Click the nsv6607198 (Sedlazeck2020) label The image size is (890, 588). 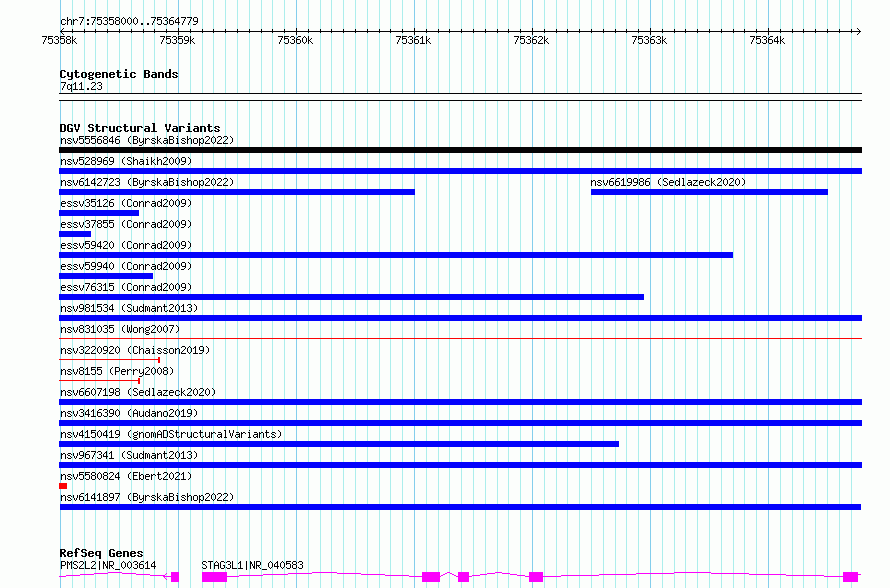pos(138,392)
